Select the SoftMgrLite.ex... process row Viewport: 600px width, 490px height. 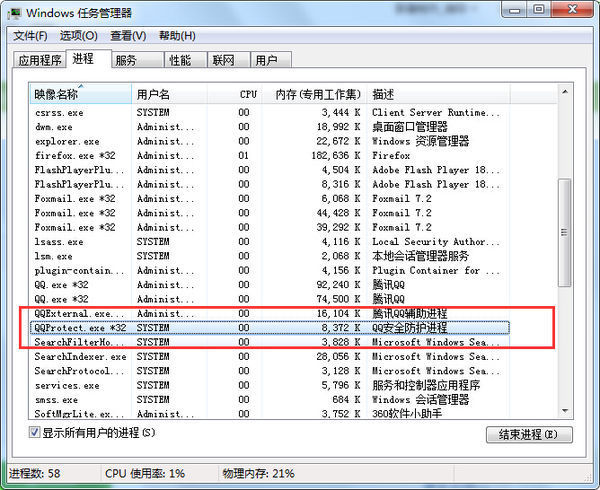tap(270, 413)
